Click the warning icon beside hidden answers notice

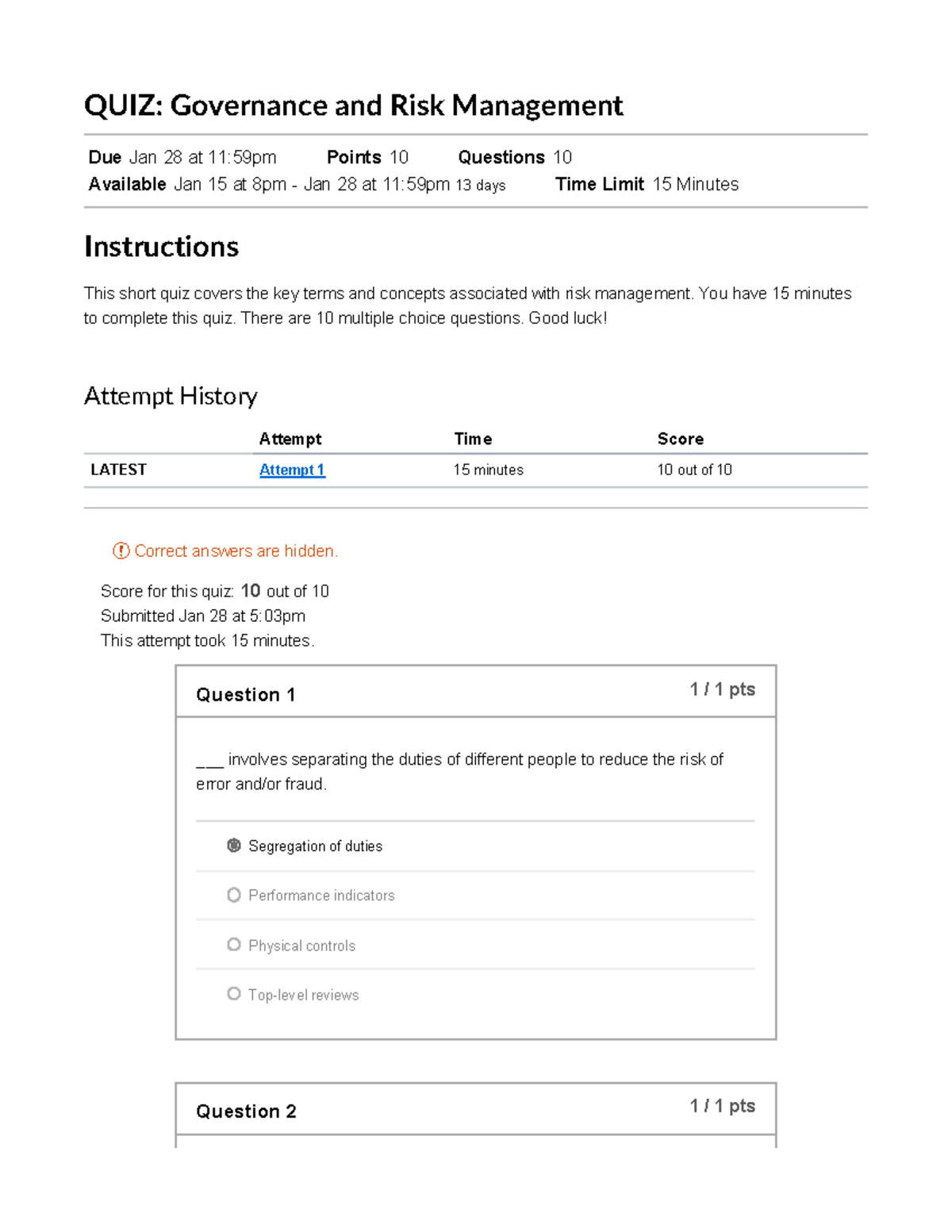click(x=121, y=551)
